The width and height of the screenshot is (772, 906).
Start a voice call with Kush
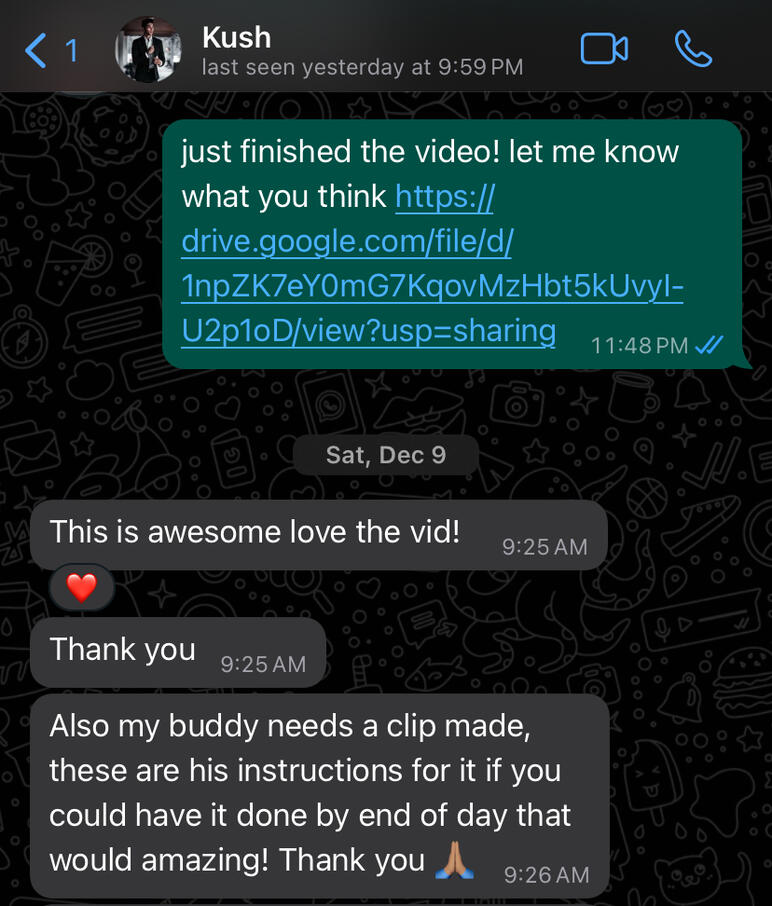pyautogui.click(x=693, y=49)
